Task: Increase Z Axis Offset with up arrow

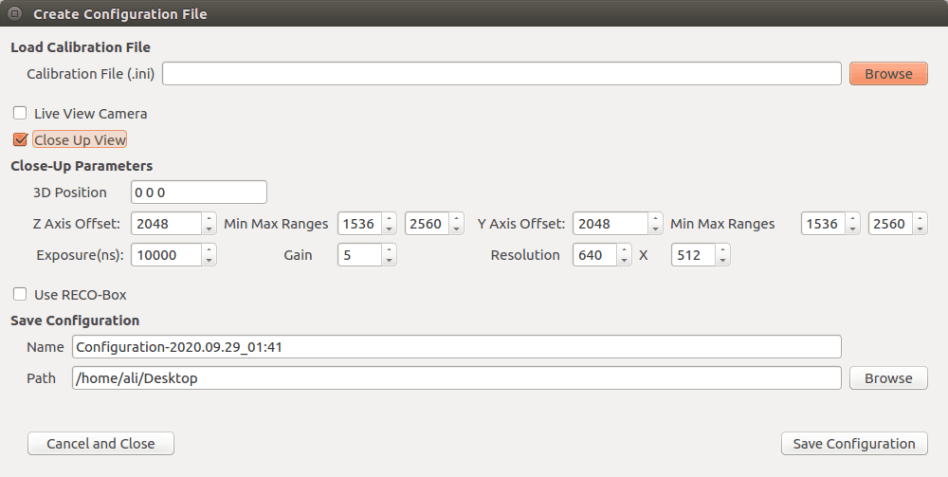Action: click(209, 219)
